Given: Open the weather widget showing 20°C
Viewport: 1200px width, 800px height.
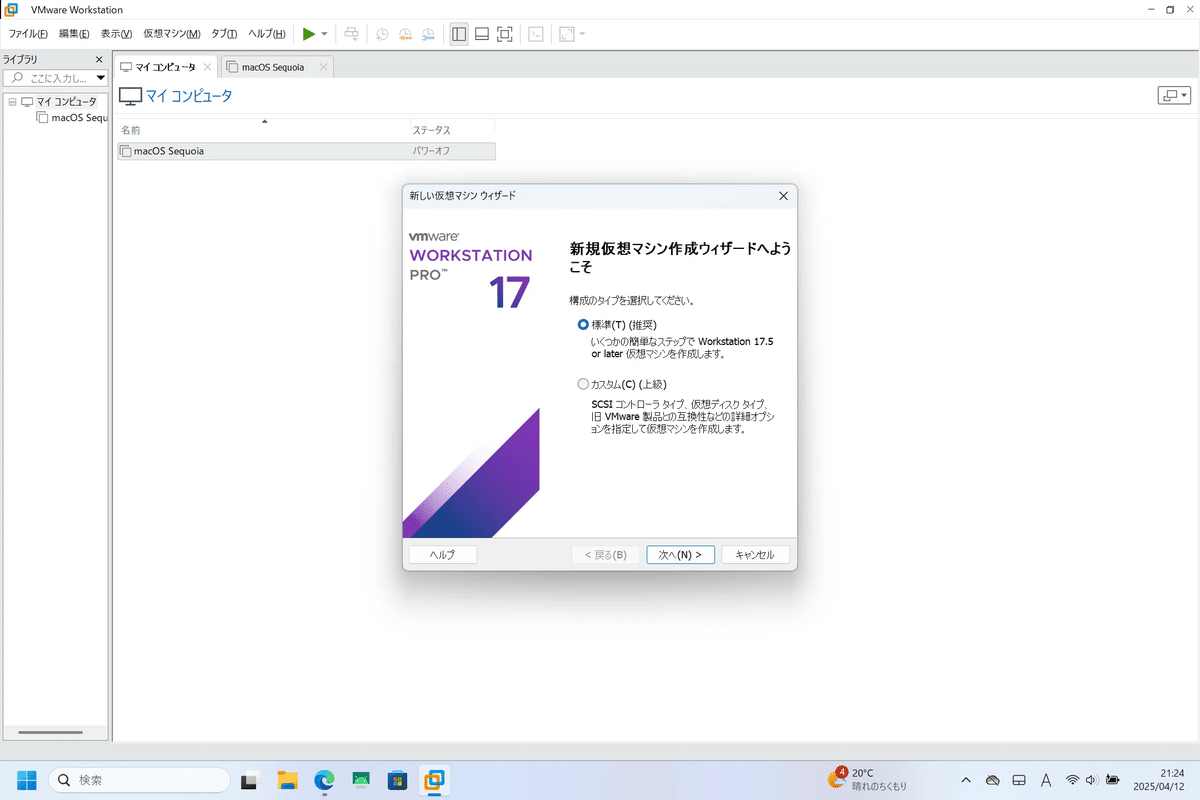Looking at the screenshot, I should click(x=867, y=780).
